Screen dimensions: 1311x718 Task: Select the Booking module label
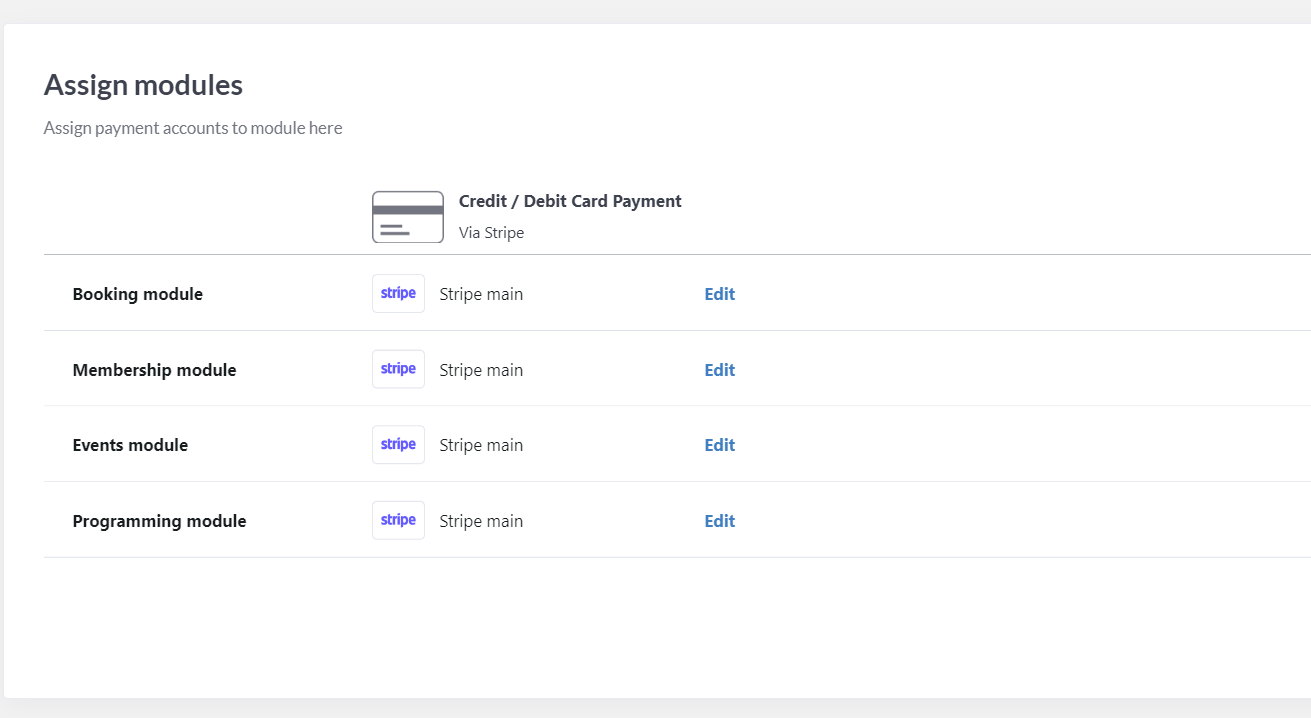click(138, 294)
